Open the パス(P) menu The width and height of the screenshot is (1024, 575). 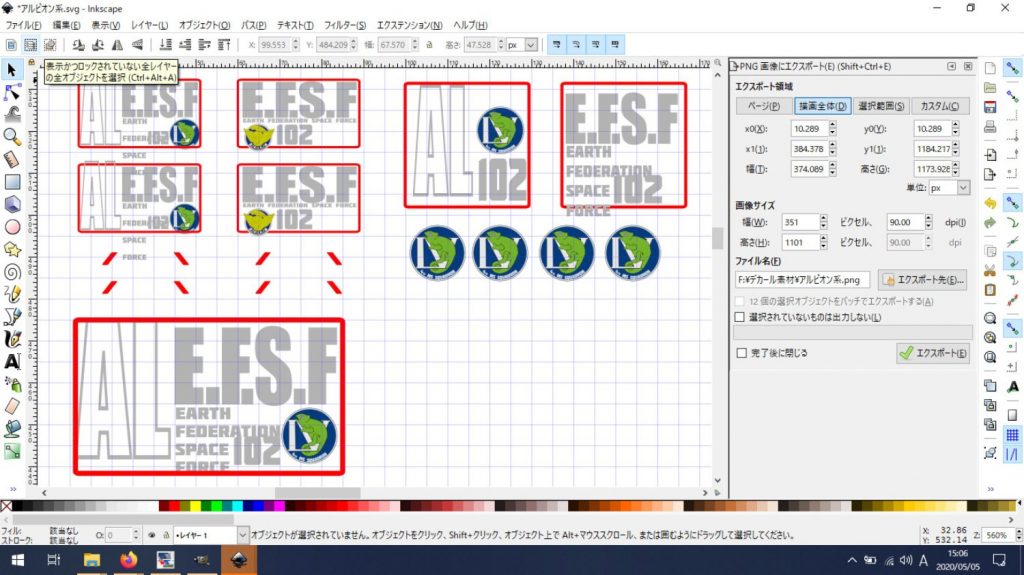click(253, 25)
